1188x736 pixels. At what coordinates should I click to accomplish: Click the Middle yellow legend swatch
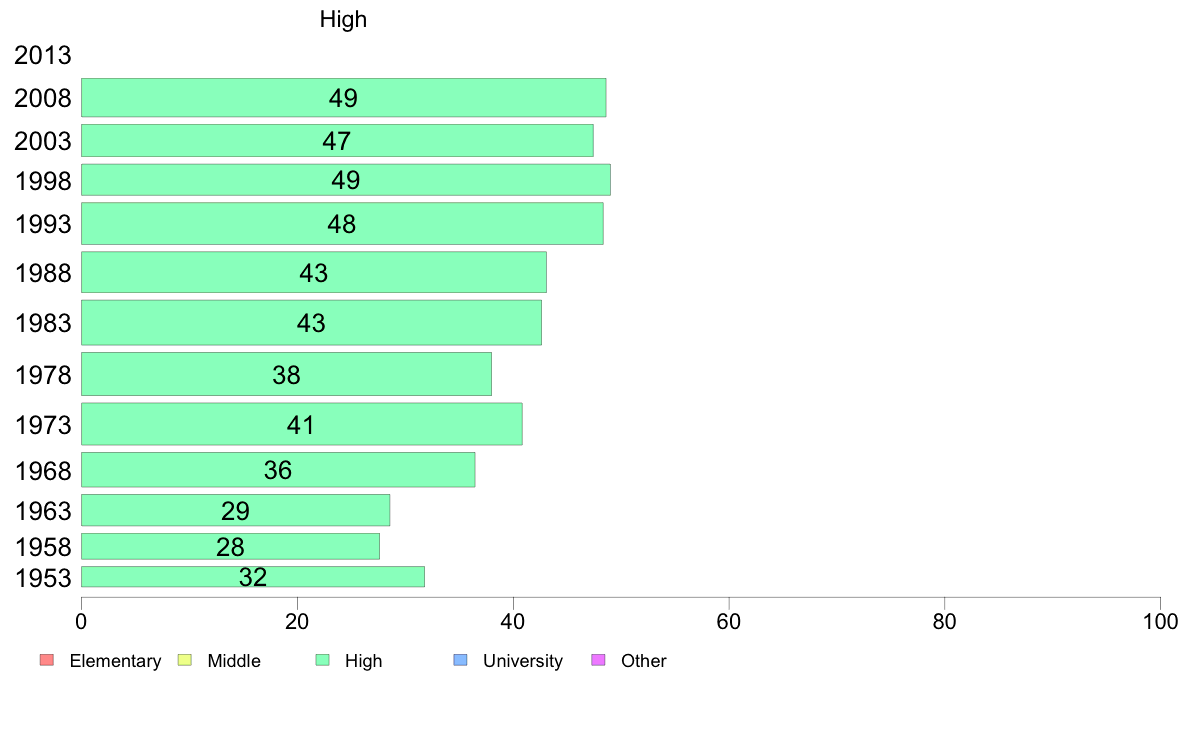(184, 660)
